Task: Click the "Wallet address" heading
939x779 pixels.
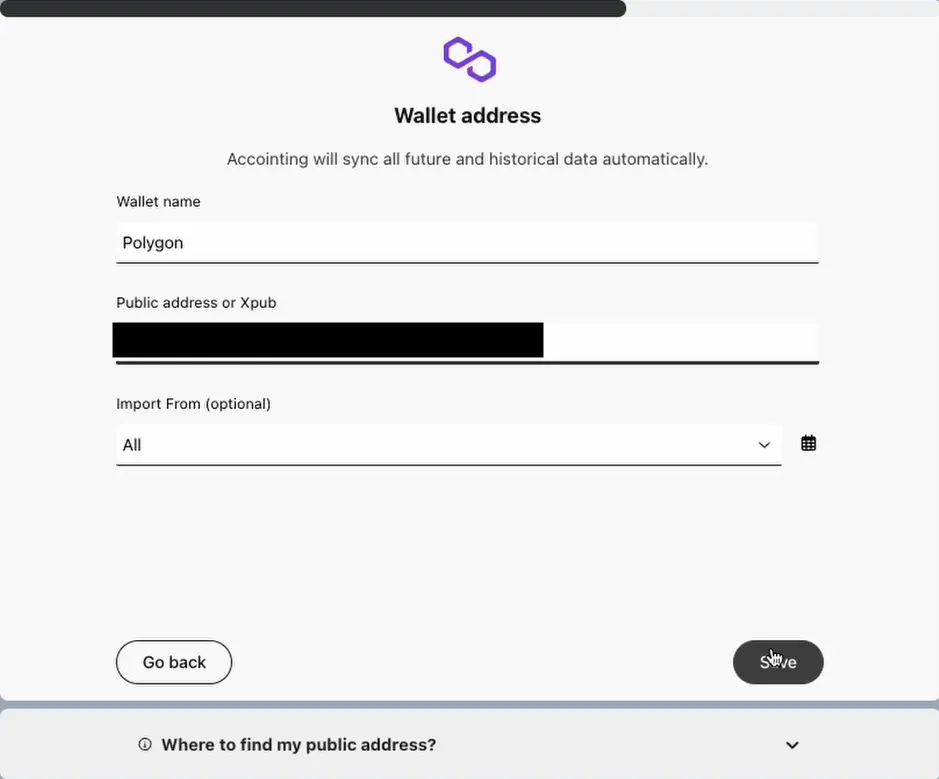Action: click(467, 116)
